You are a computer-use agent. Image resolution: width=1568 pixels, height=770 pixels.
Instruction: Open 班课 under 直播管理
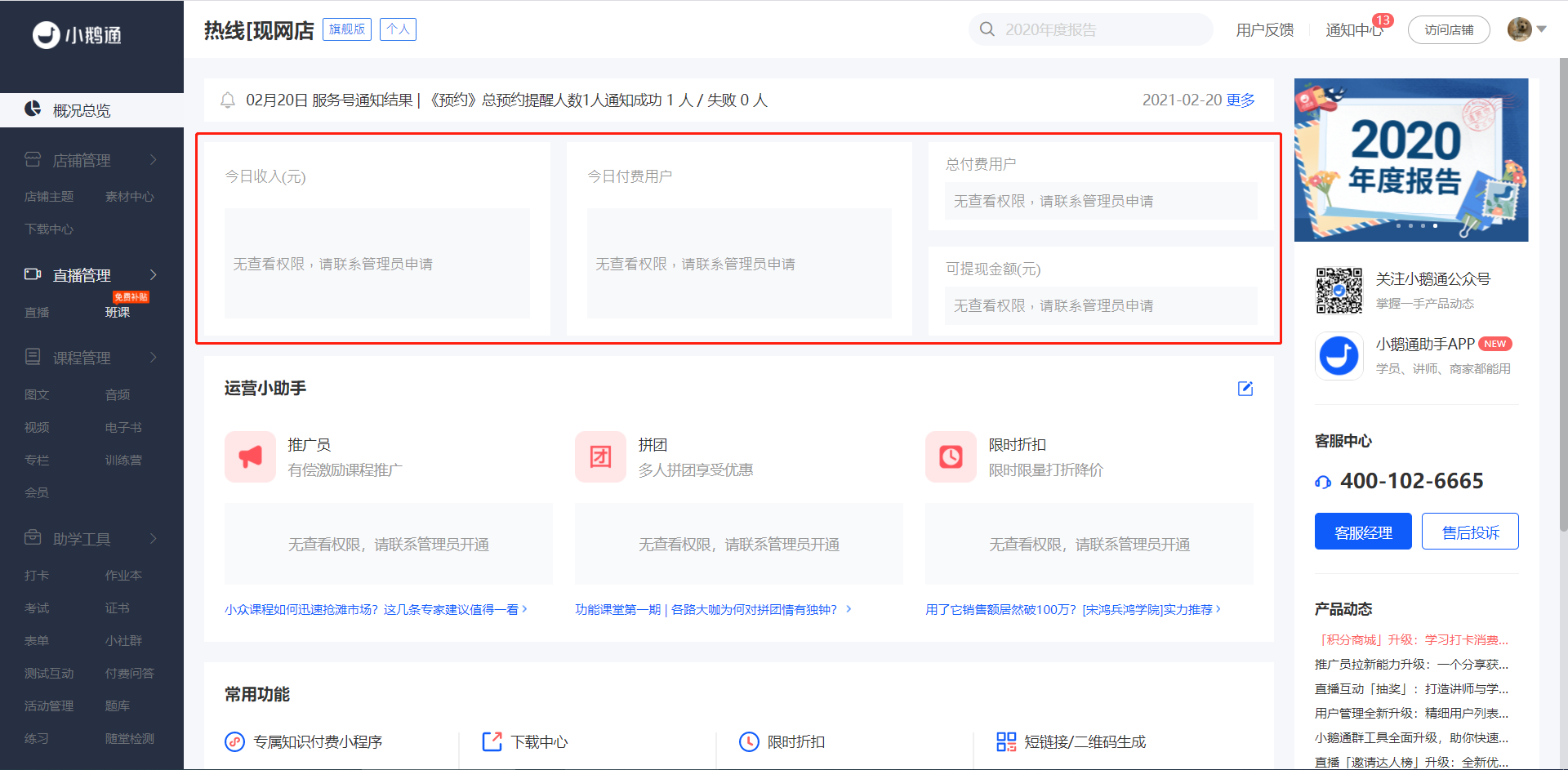[118, 312]
